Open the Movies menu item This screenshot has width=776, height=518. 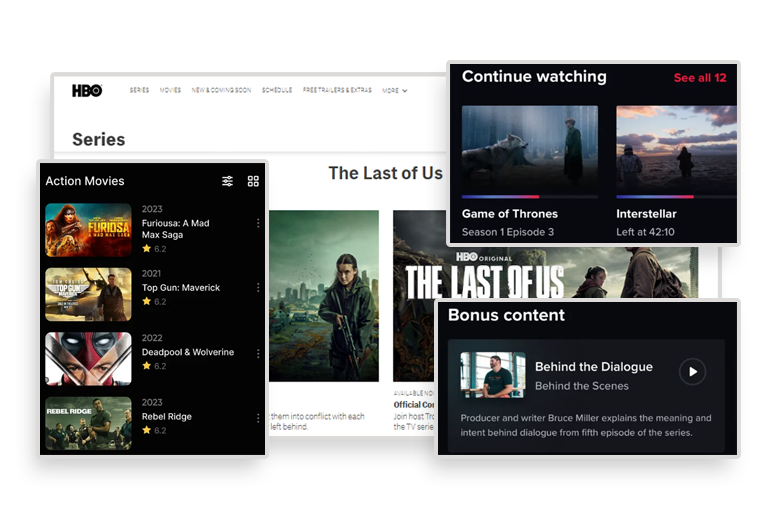(170, 90)
